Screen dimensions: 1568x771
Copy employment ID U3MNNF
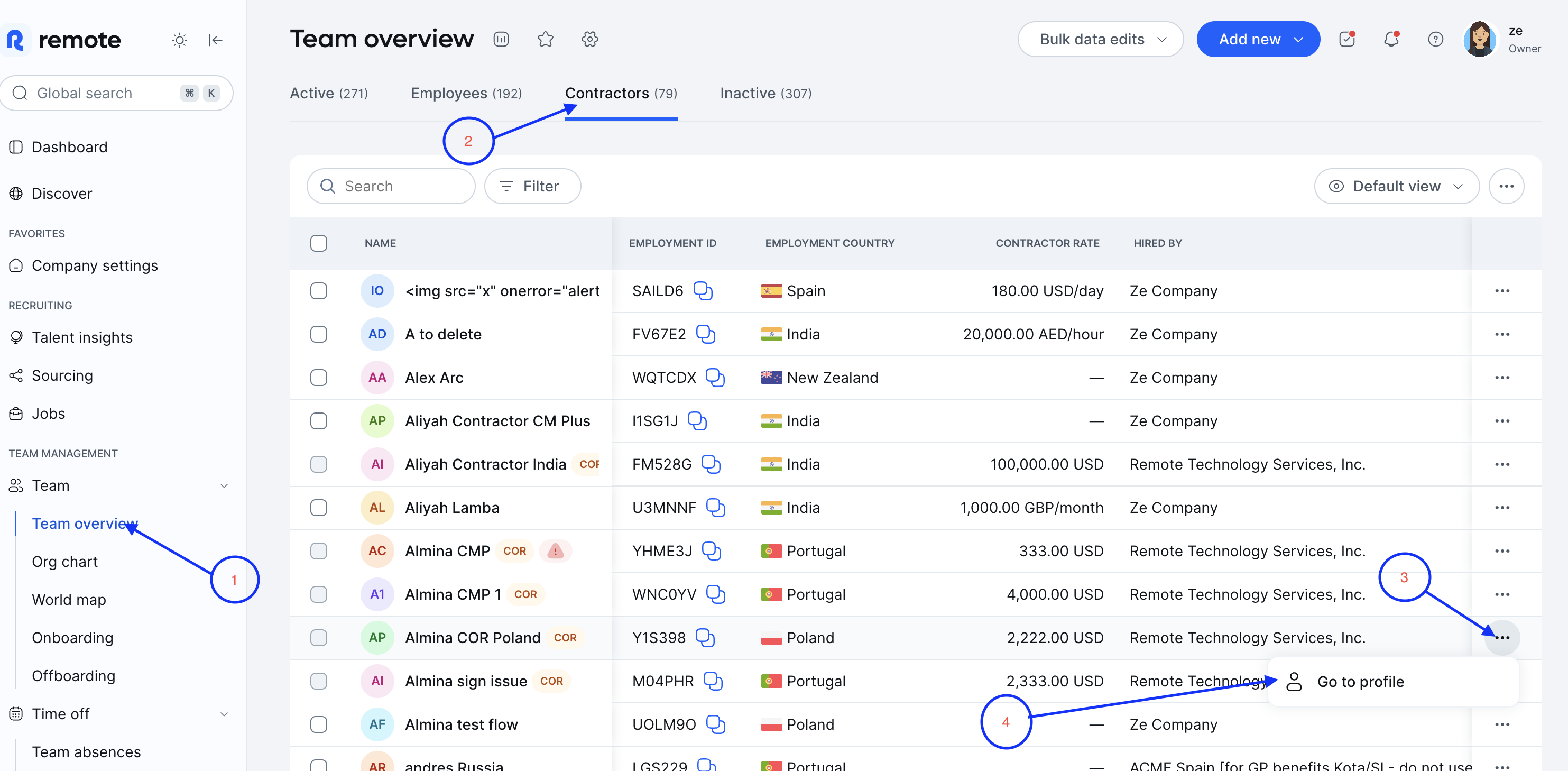pos(716,508)
